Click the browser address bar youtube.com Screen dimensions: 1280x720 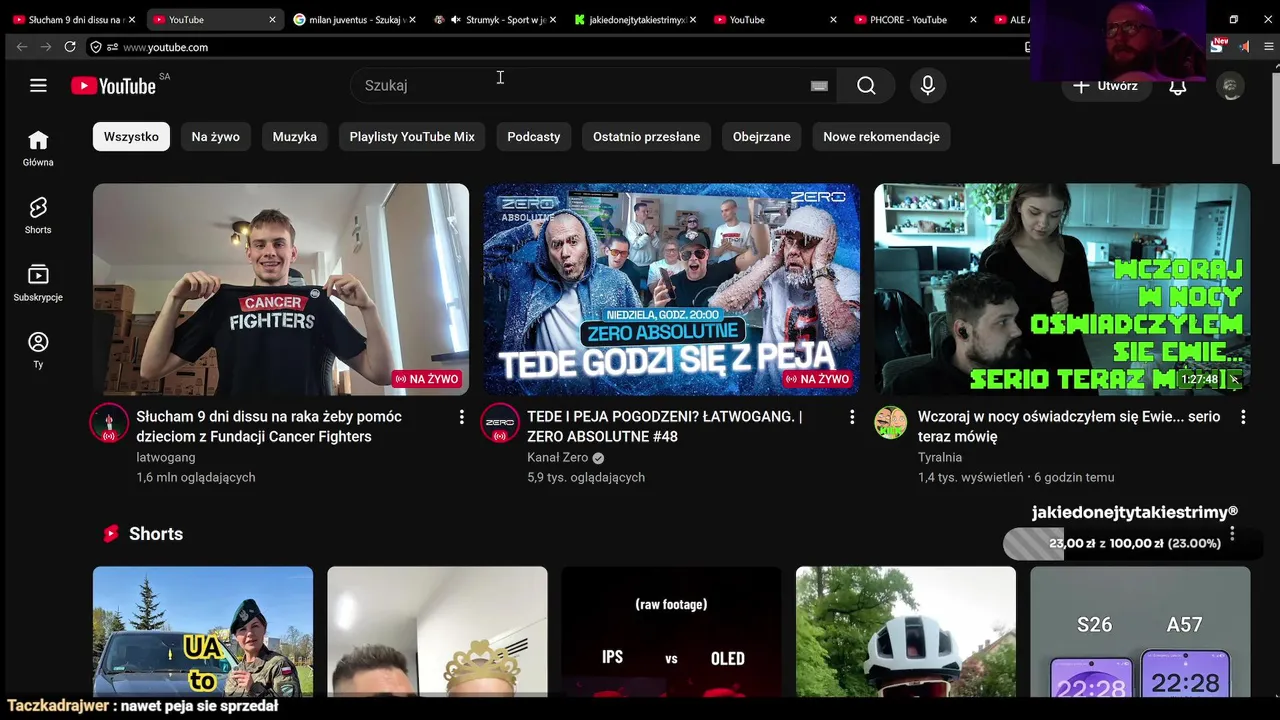coord(560,47)
